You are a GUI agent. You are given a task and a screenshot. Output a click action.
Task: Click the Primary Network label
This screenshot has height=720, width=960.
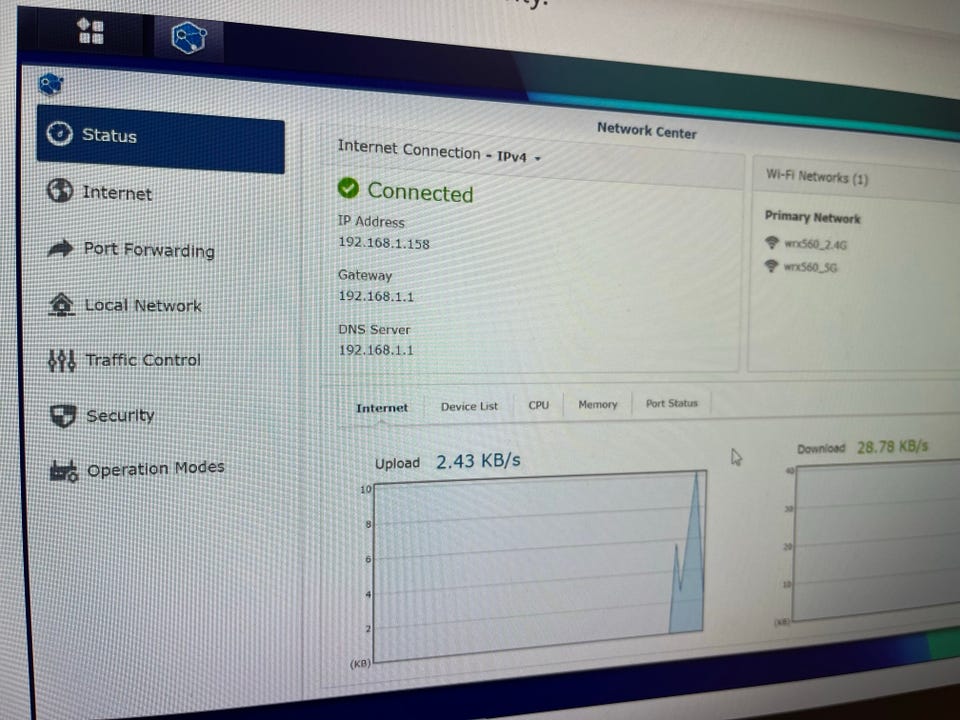click(x=812, y=217)
